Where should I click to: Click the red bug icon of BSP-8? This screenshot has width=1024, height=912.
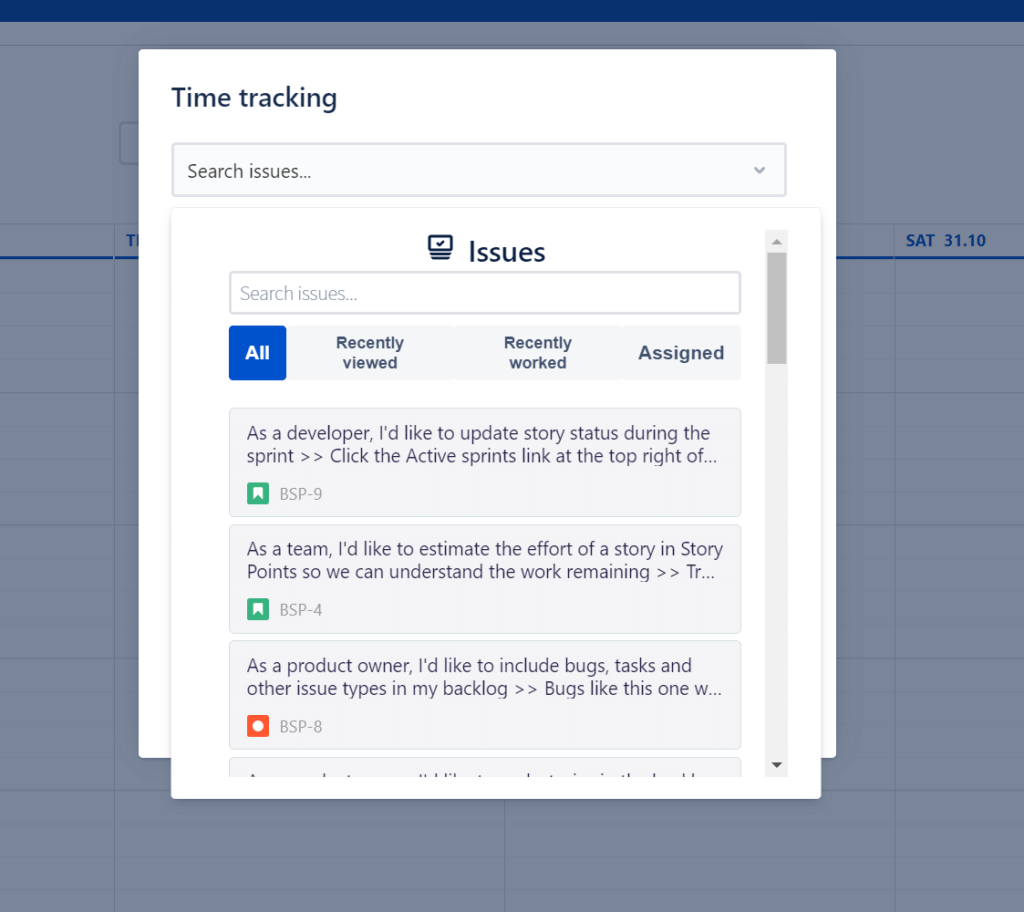(258, 726)
